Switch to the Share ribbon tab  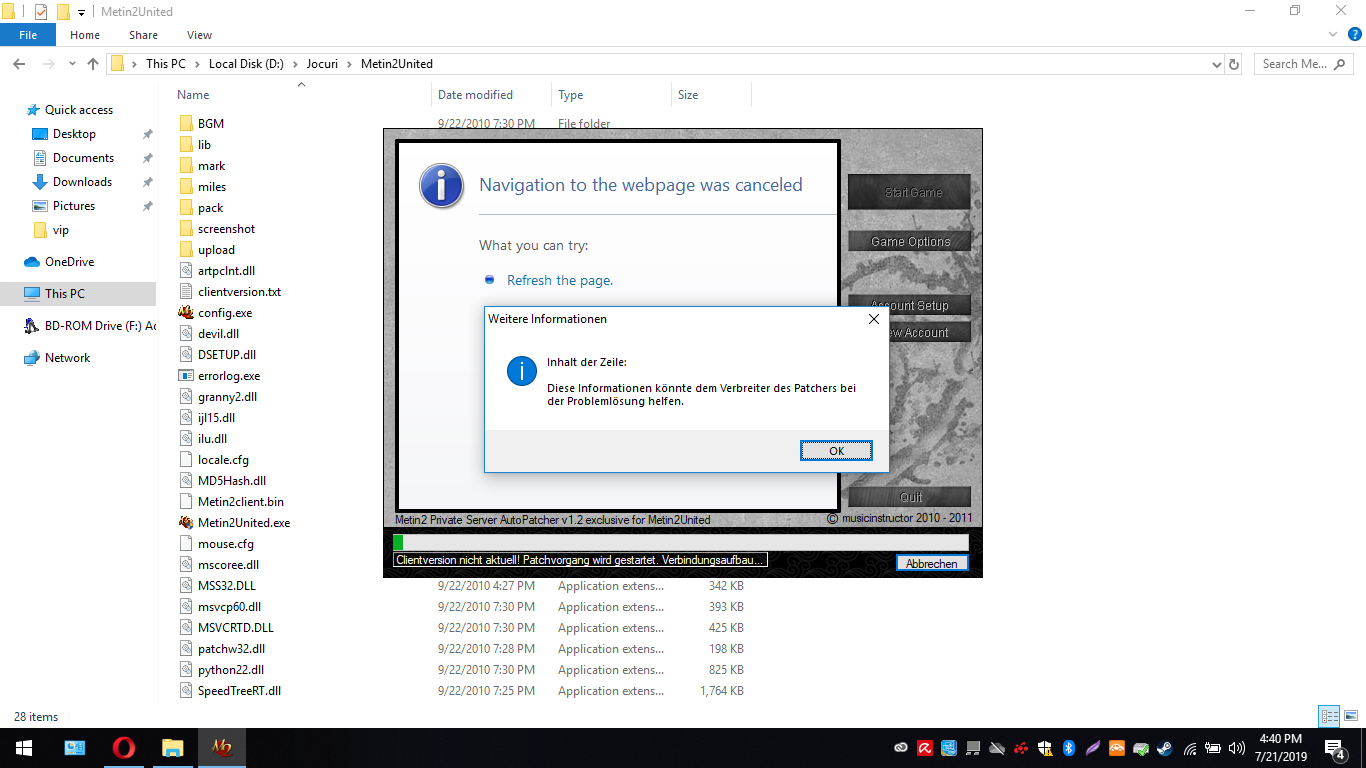(143, 35)
